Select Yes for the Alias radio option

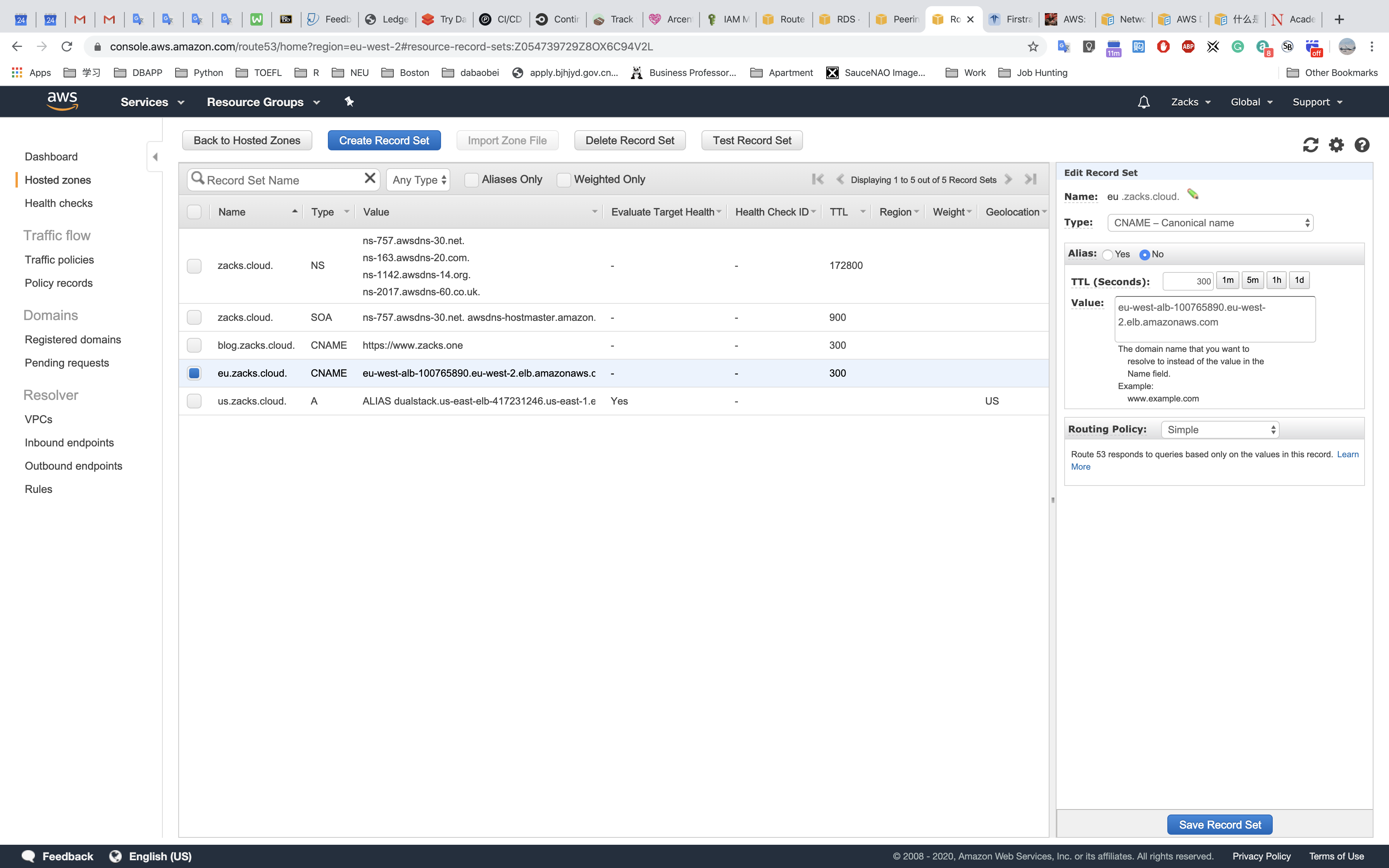click(x=1108, y=254)
